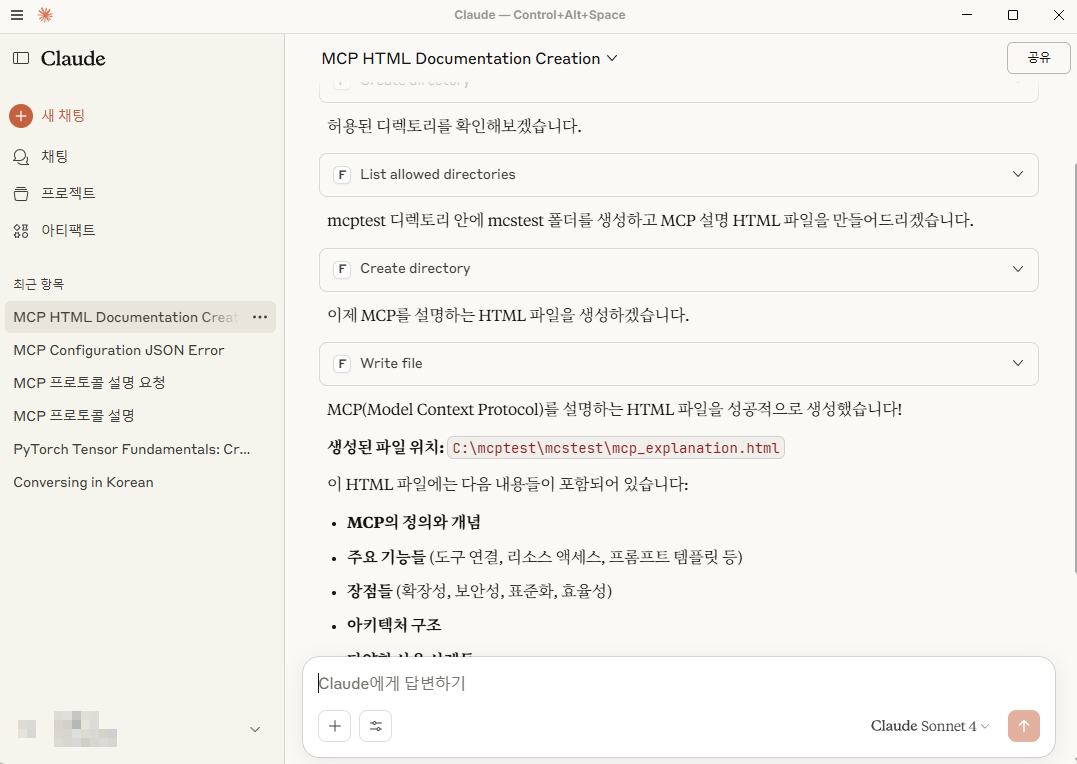Image resolution: width=1077 pixels, height=764 pixels.
Task: Expand the List allowed directories tool block
Action: [x=679, y=175]
